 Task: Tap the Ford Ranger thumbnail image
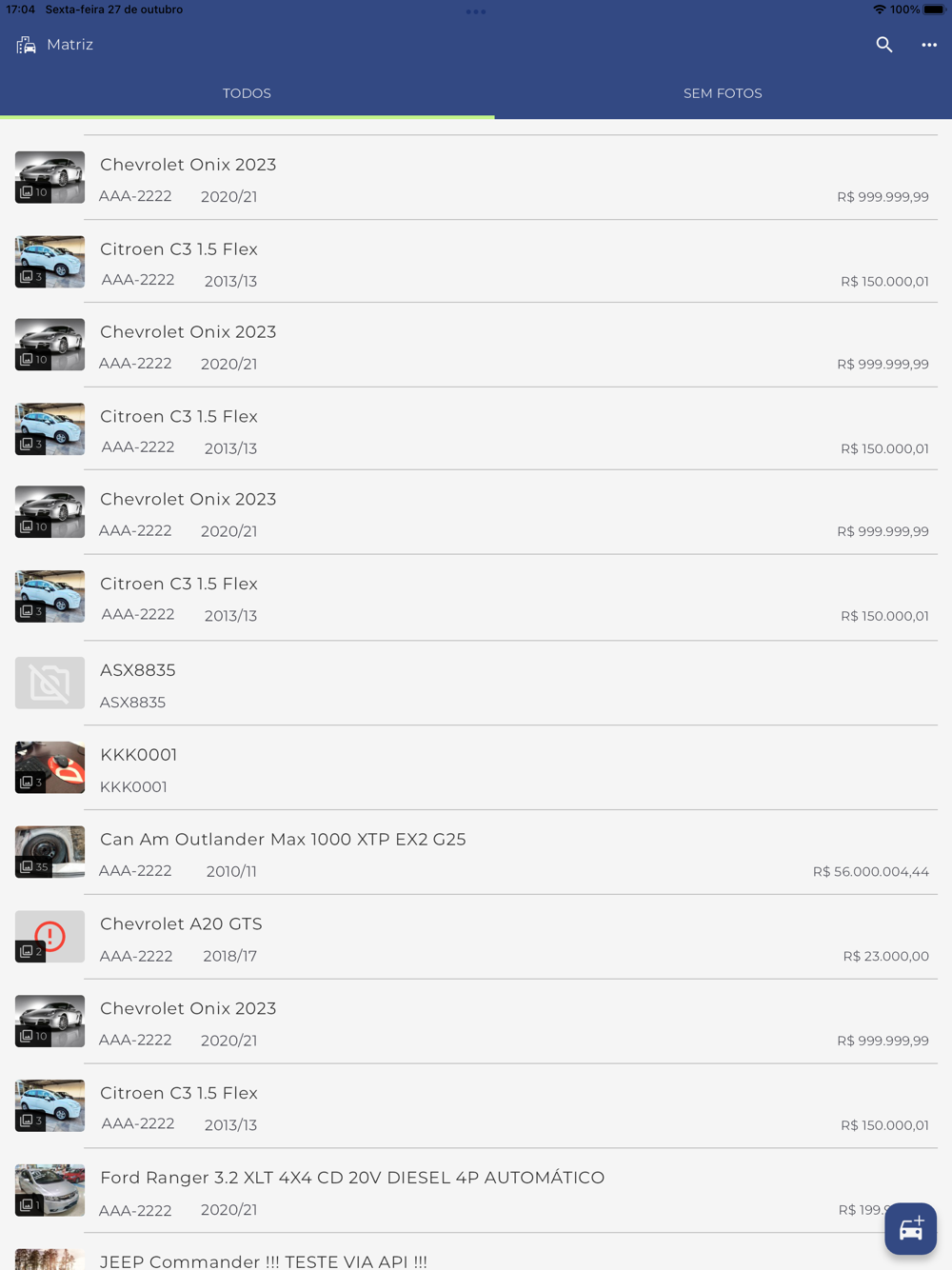point(50,1190)
